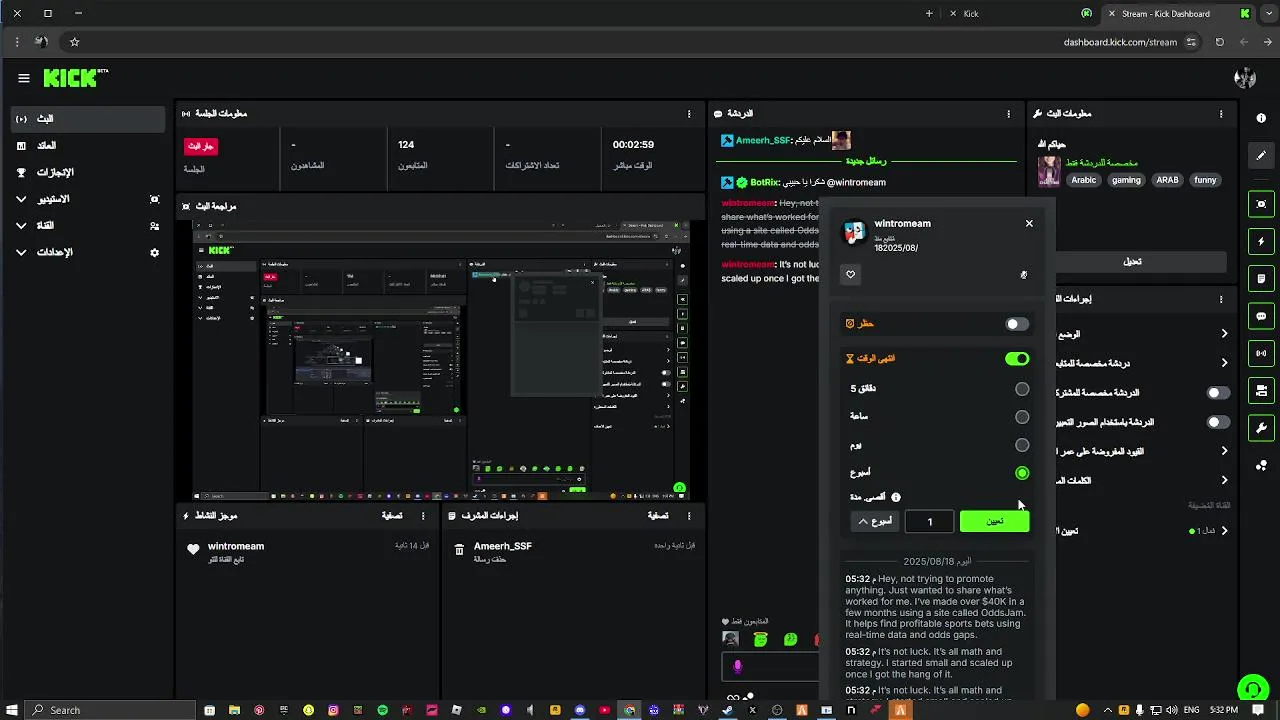Click the heart follow icon in the wintromeam popup
The image size is (1280, 720).
pos(851,275)
